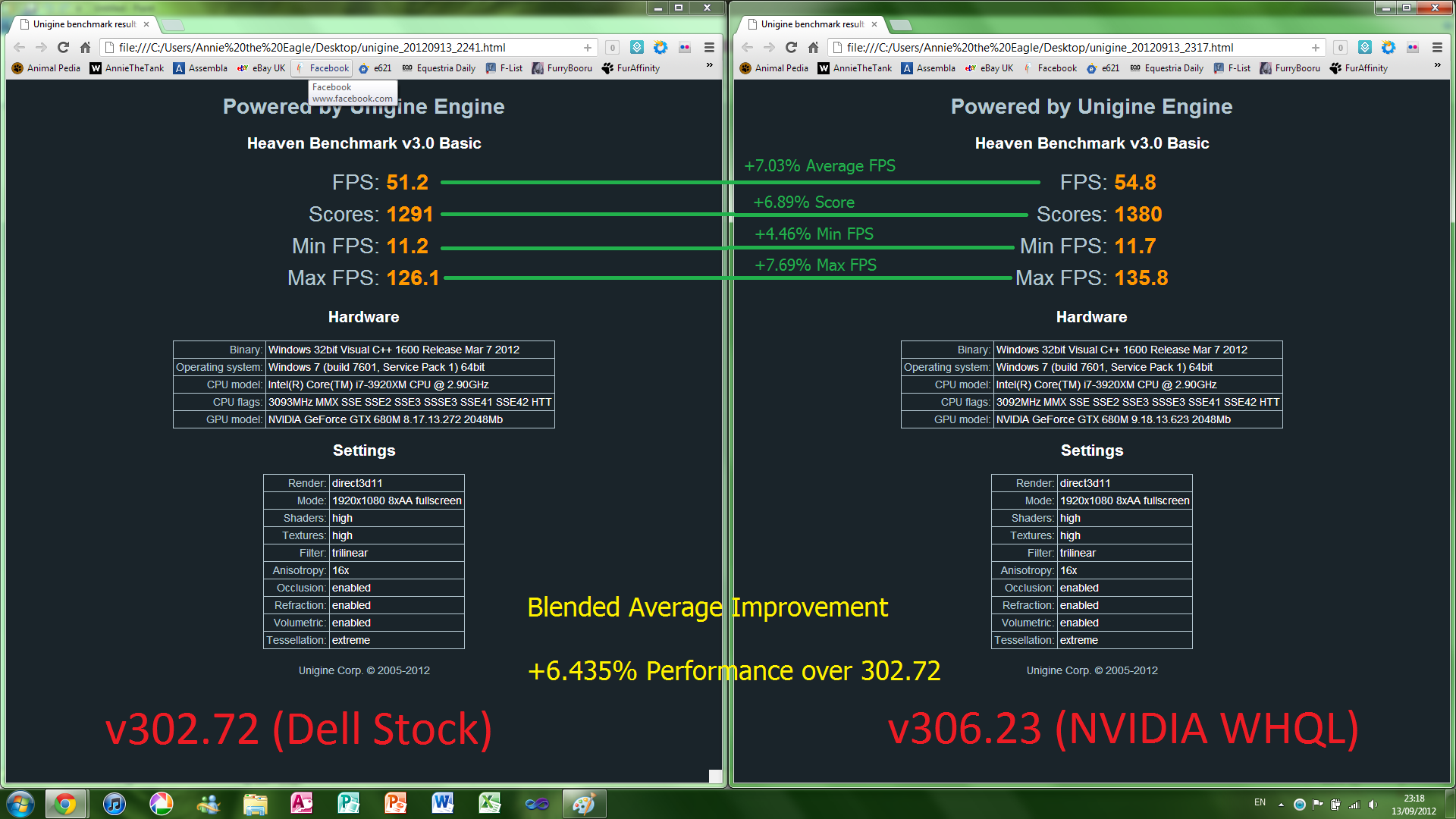The width and height of the screenshot is (1456, 819).
Task: Reload the page in the left Chrome window
Action: click(x=63, y=47)
